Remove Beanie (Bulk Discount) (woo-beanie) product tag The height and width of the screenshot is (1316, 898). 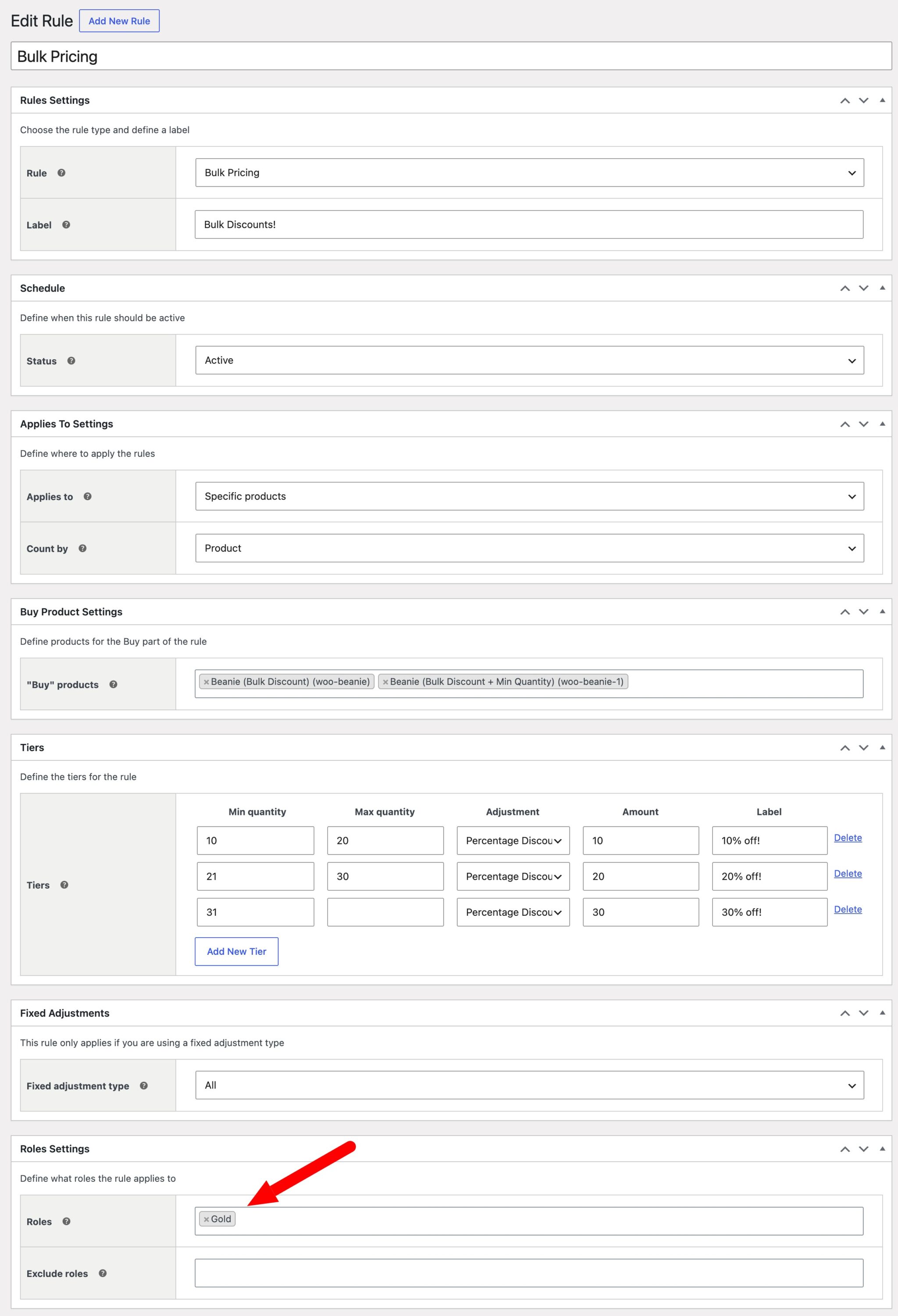[206, 682]
